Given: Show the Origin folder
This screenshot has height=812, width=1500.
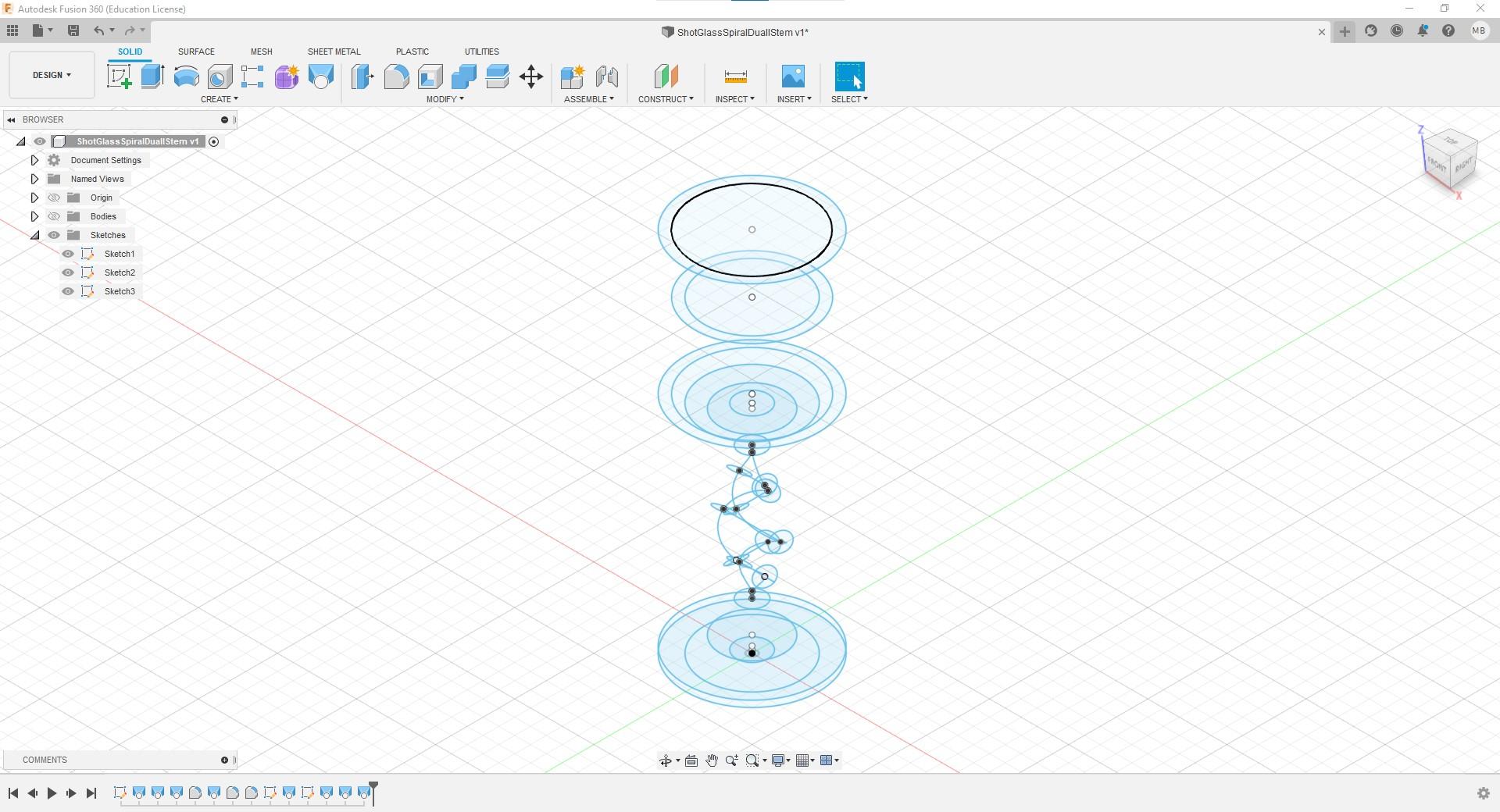Looking at the screenshot, I should tap(54, 198).
